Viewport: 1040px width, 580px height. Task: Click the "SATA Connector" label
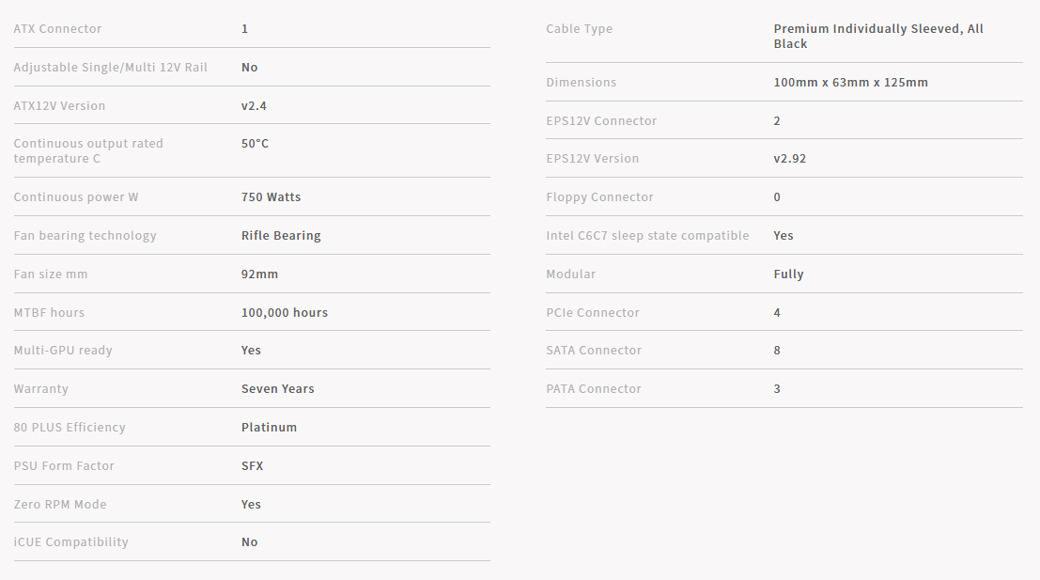tap(594, 351)
